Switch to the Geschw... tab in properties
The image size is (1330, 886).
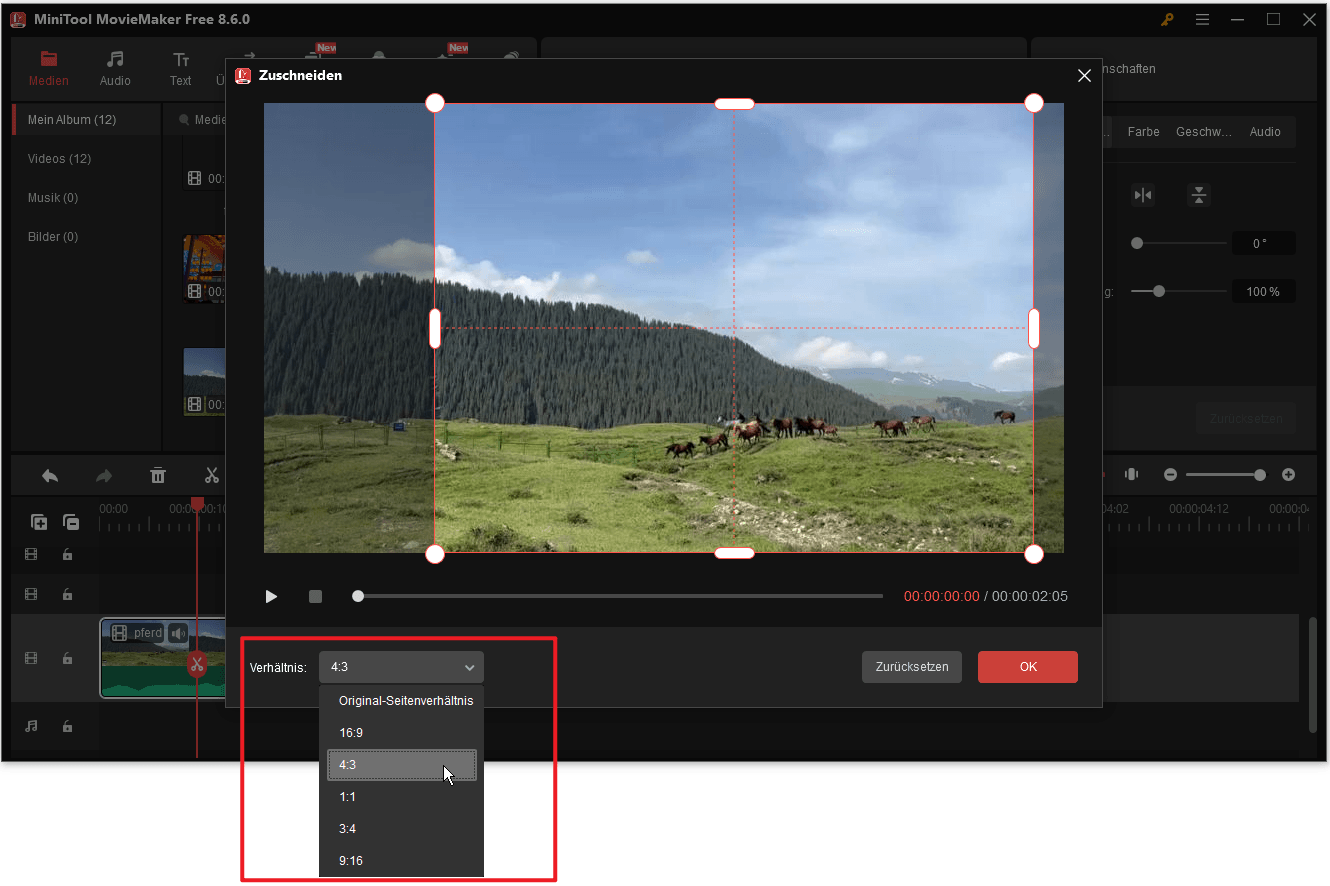[1203, 132]
